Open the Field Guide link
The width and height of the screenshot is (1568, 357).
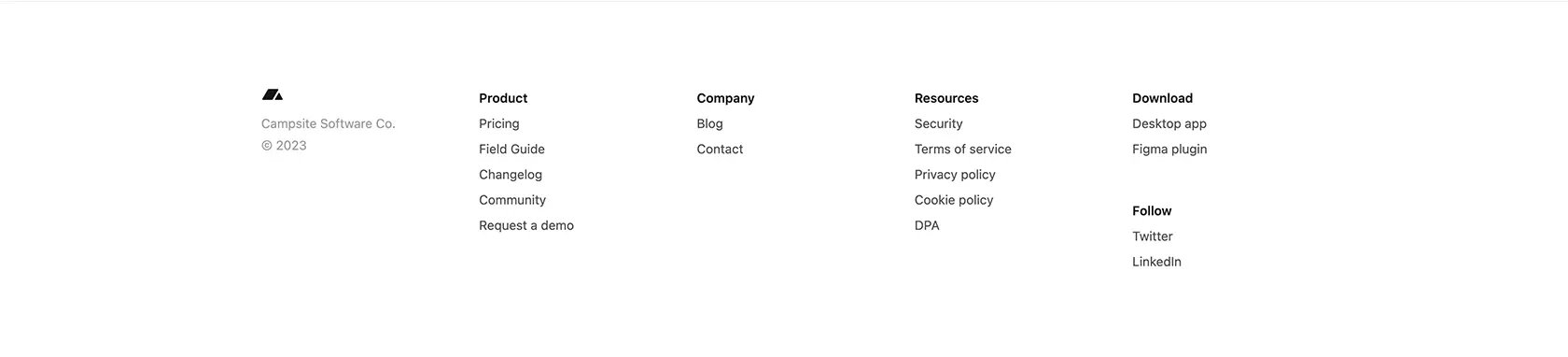tap(511, 149)
